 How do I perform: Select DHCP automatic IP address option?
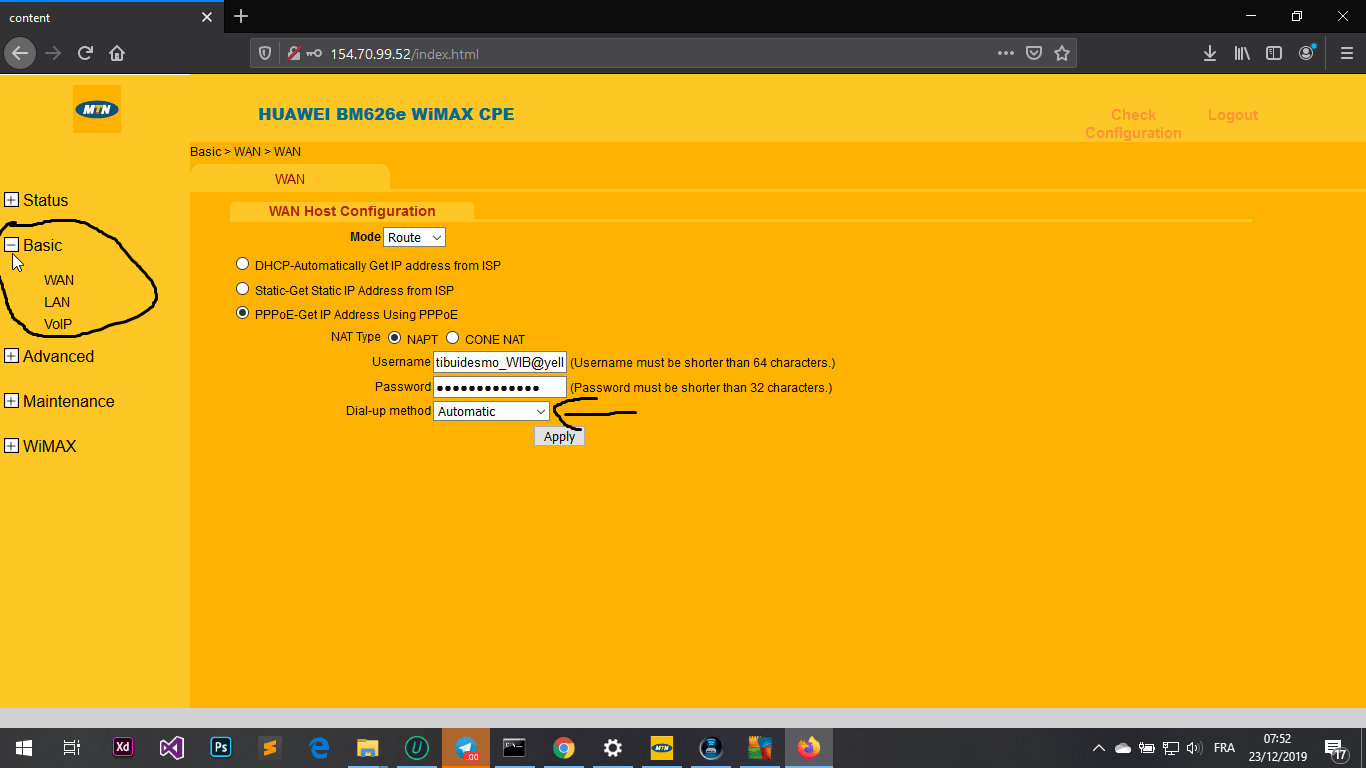click(x=242, y=265)
